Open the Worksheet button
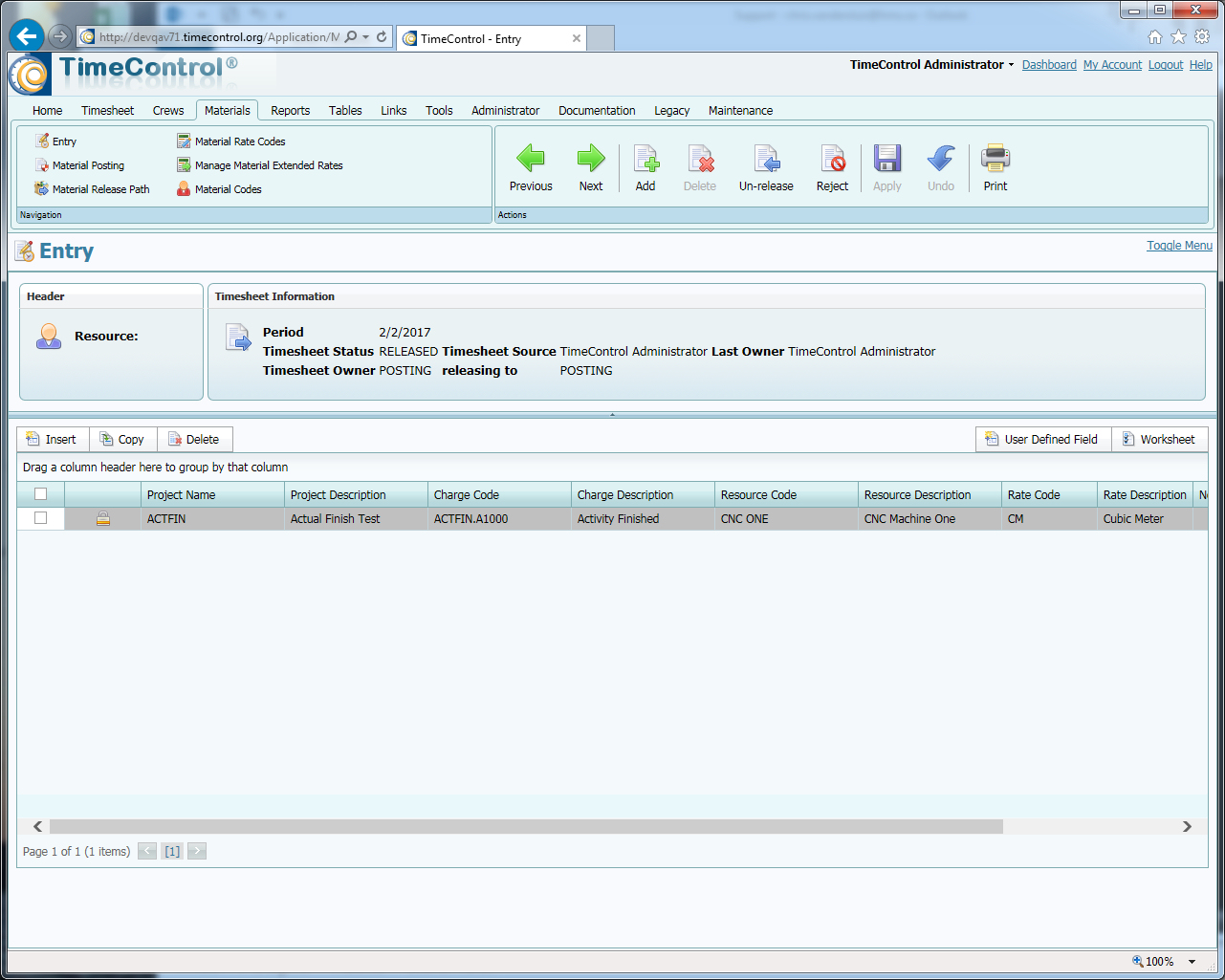This screenshot has height=980, width=1225. (x=1159, y=440)
